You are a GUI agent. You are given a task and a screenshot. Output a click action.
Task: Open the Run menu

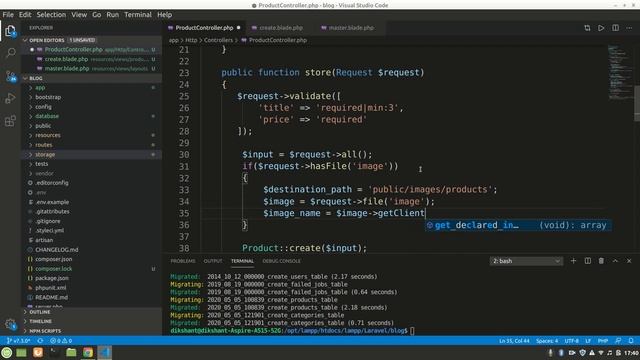[113, 15]
